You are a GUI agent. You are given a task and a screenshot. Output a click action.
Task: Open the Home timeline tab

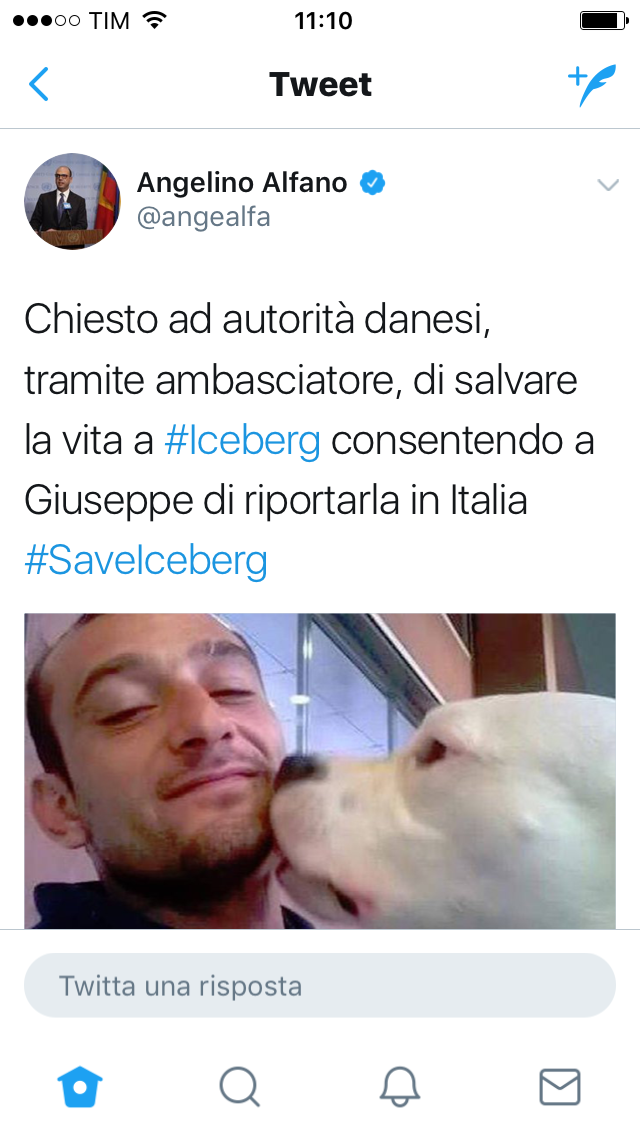pyautogui.click(x=80, y=1087)
